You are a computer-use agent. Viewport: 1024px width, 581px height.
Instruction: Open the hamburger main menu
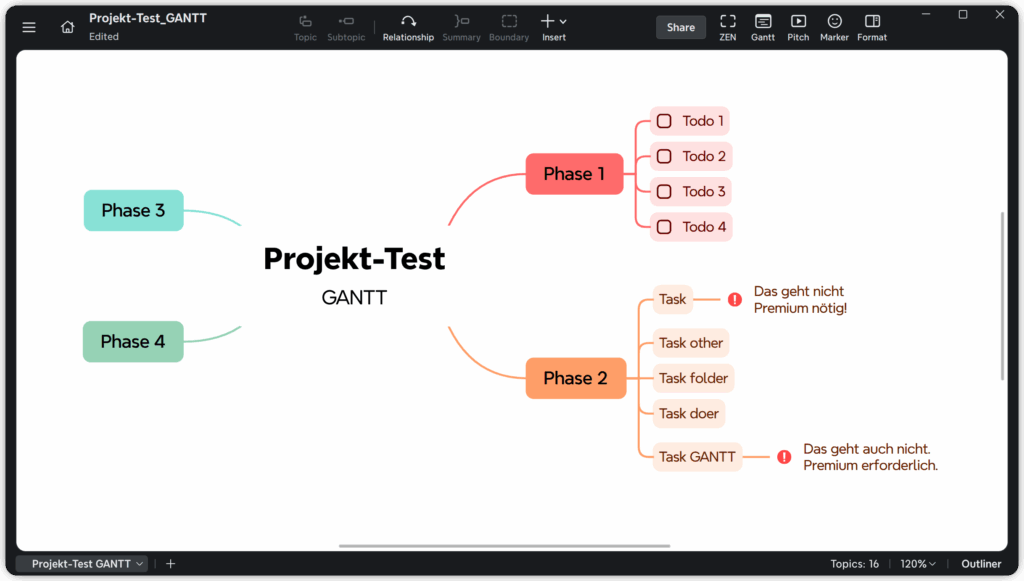point(29,27)
